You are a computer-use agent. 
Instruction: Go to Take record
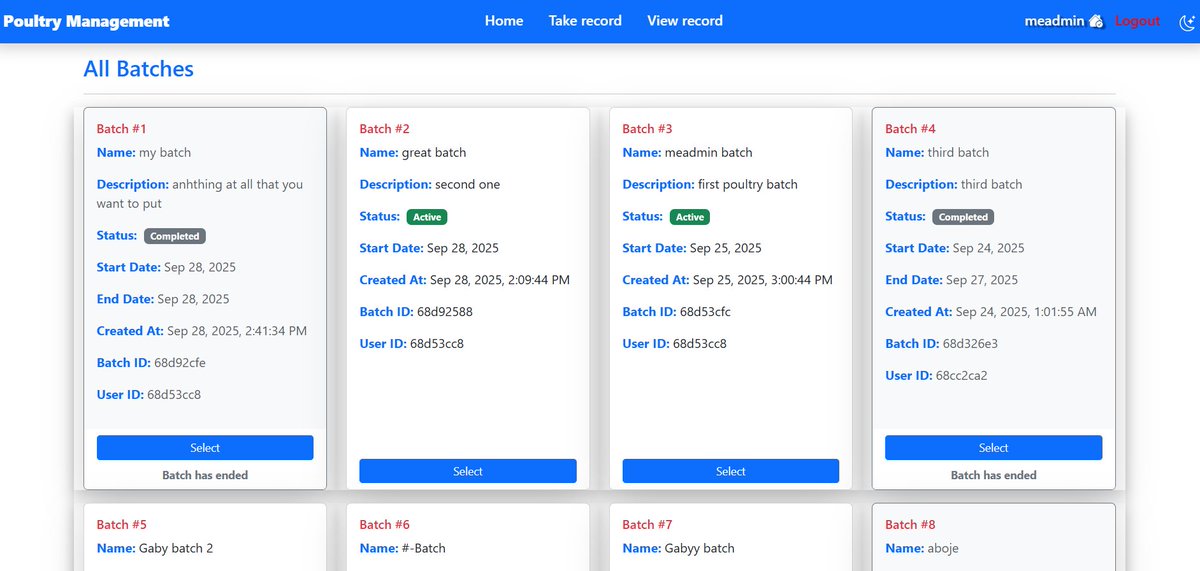tap(585, 21)
